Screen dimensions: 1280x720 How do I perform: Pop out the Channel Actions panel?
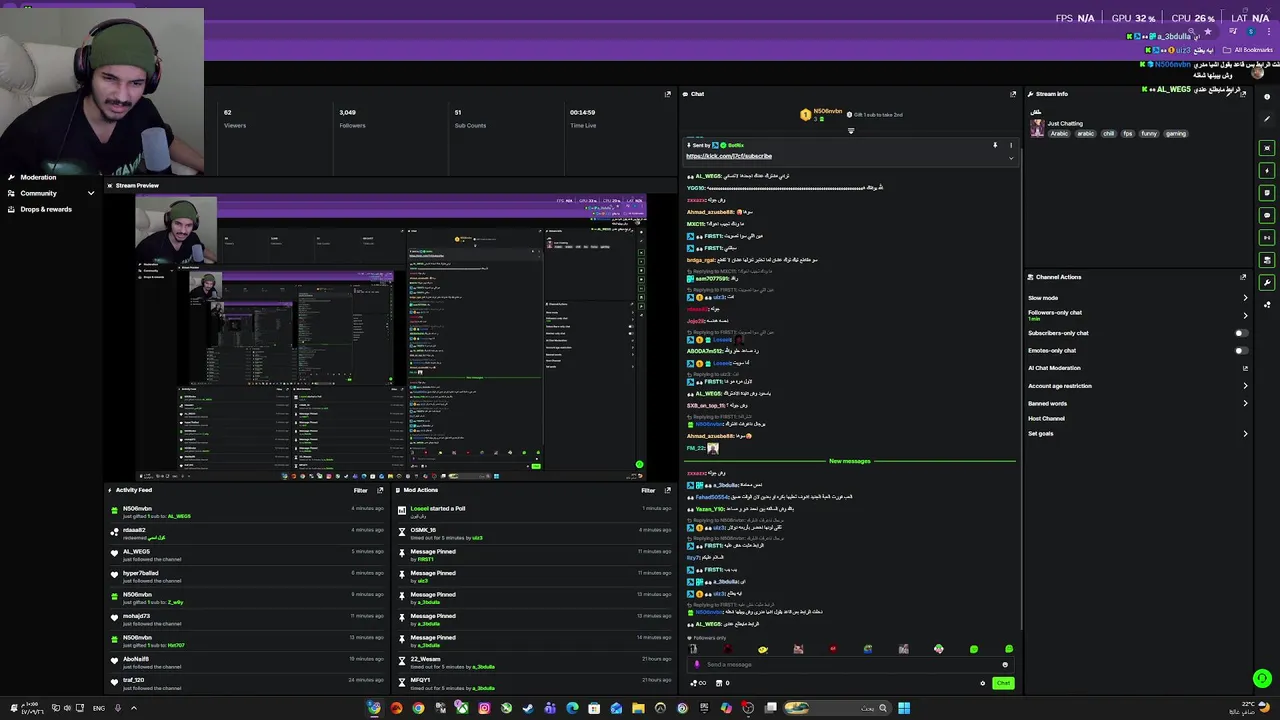[1243, 277]
